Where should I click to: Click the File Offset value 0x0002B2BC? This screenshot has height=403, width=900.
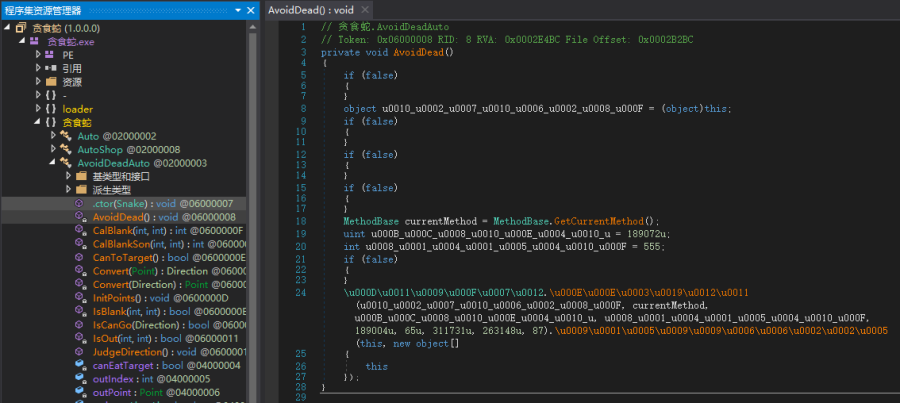click(x=664, y=40)
